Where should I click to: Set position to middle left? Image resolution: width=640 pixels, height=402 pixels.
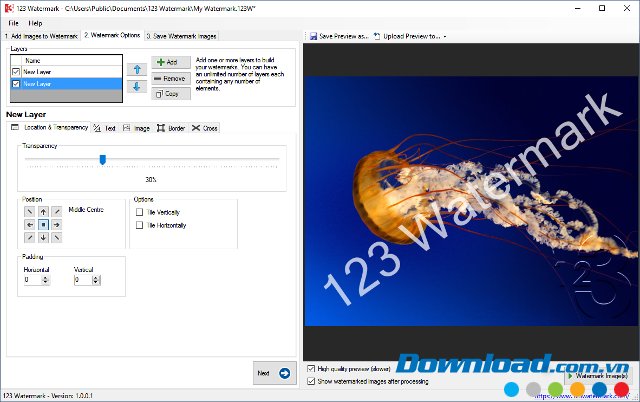(x=29, y=224)
